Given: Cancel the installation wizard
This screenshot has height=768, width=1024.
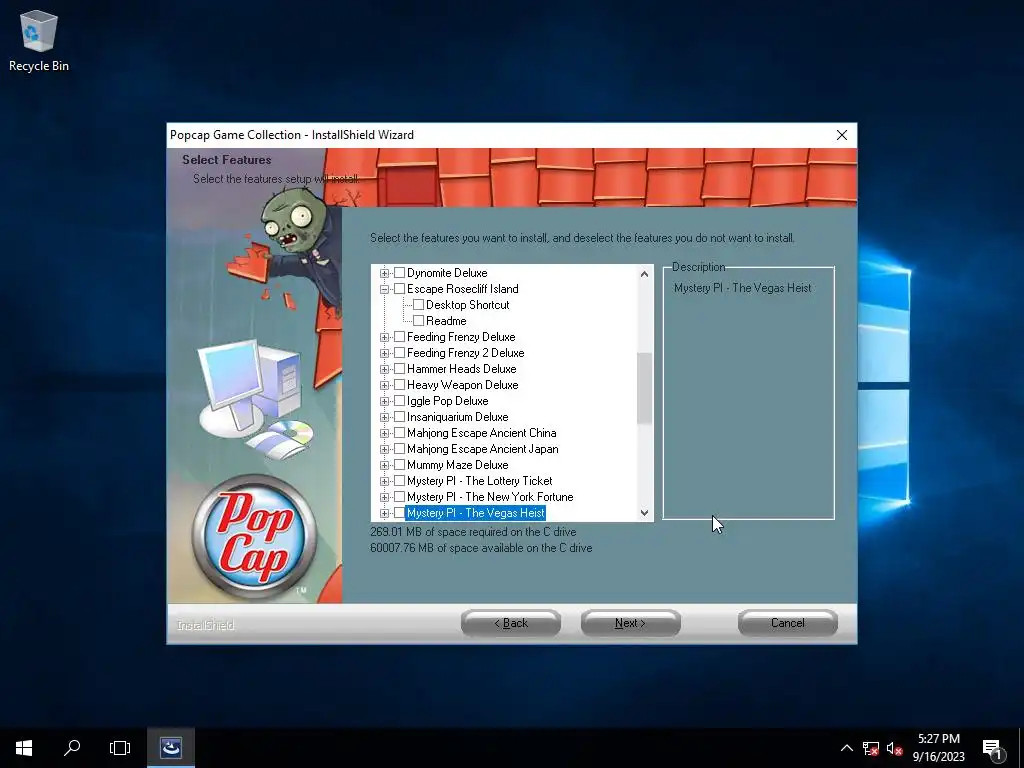Looking at the screenshot, I should tap(788, 623).
